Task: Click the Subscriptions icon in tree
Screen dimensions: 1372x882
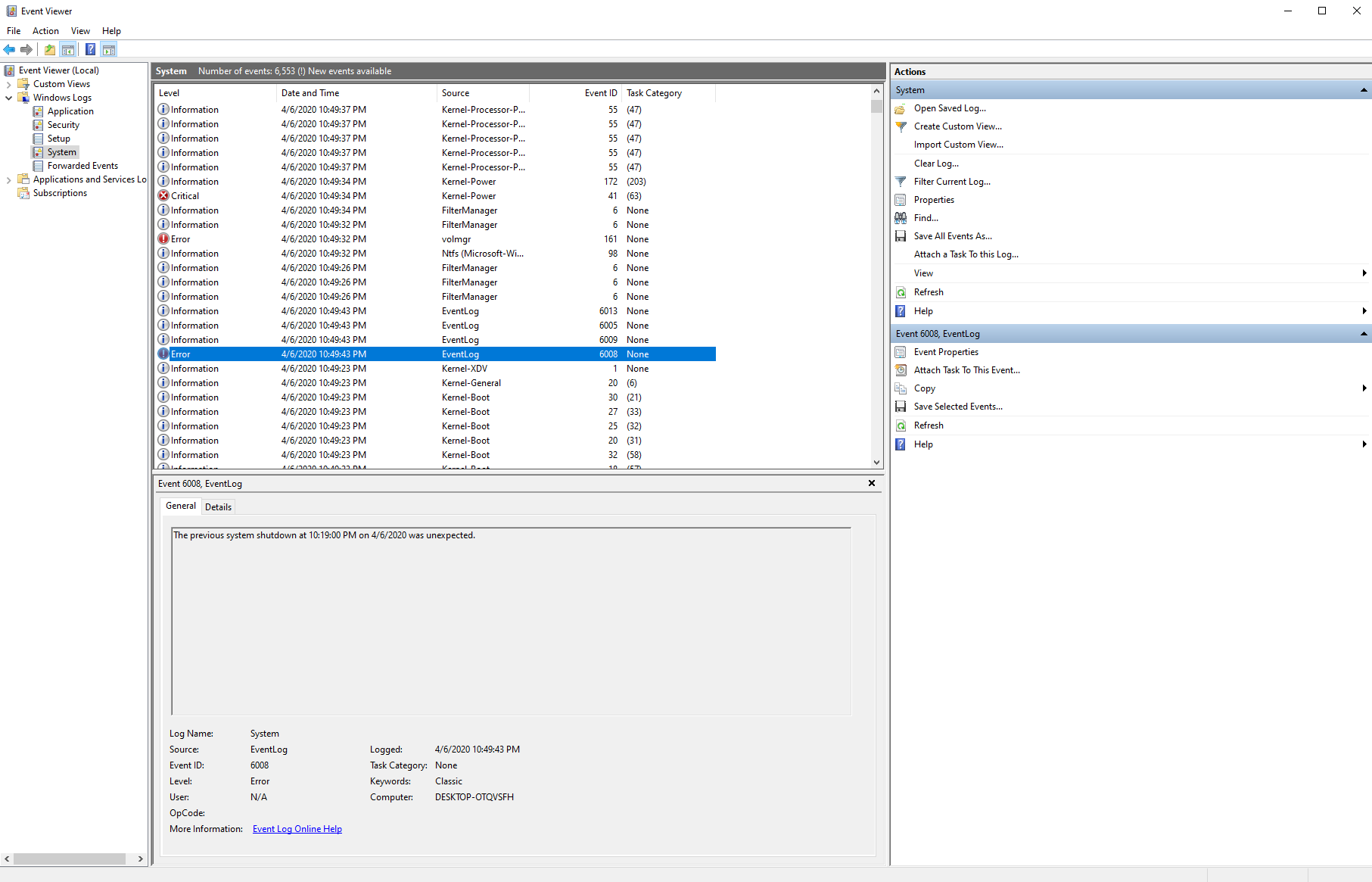Action: pos(23,193)
